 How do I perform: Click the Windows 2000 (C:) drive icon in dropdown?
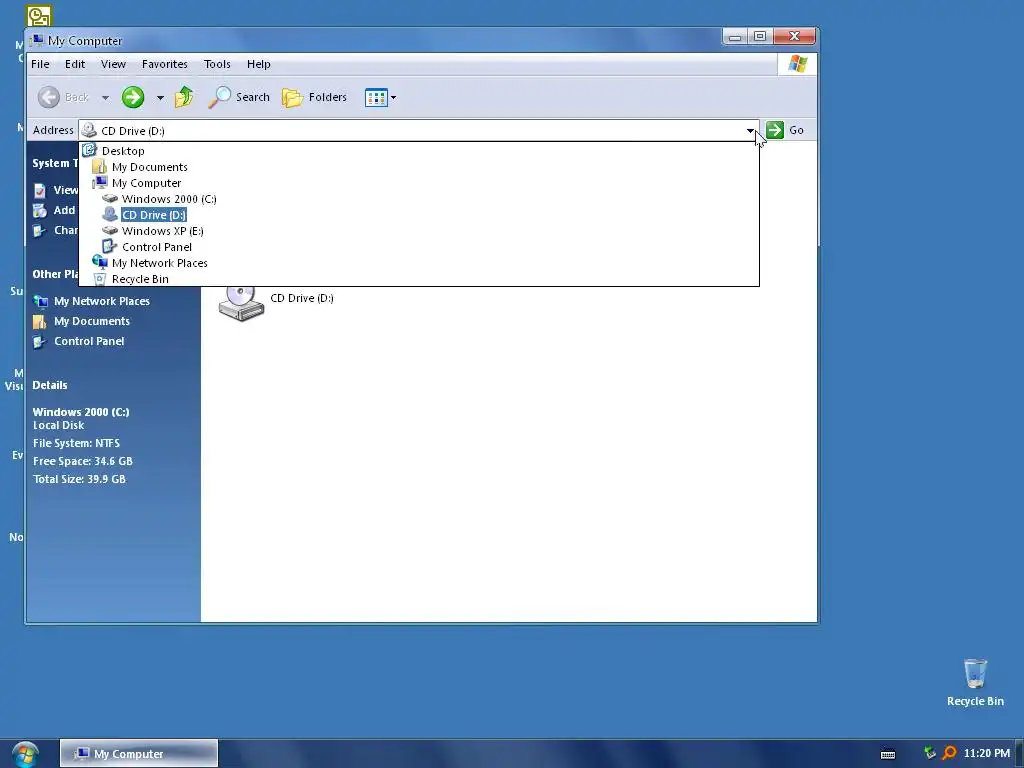110,199
